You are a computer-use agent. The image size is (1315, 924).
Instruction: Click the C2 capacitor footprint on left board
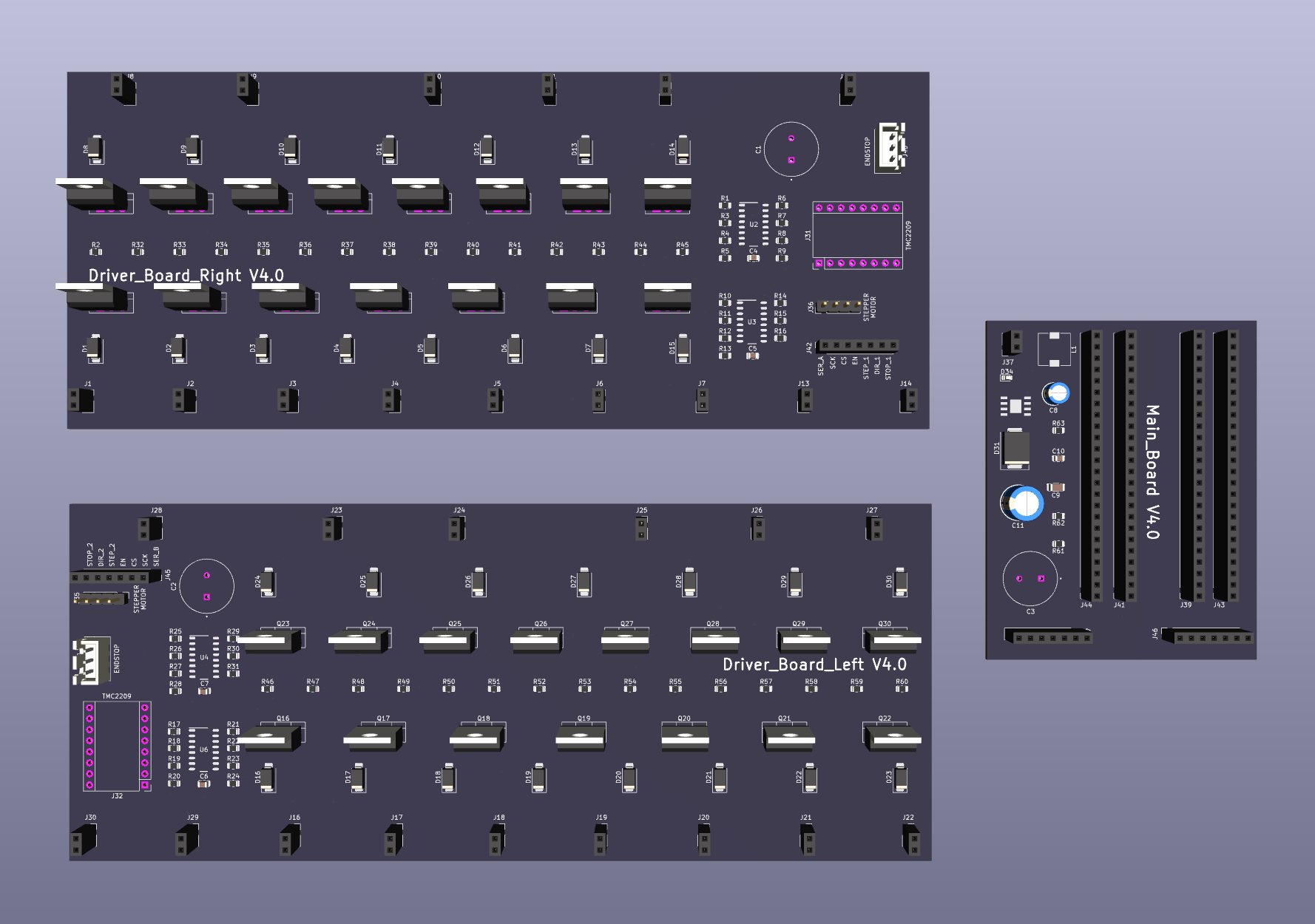pyautogui.click(x=206, y=586)
